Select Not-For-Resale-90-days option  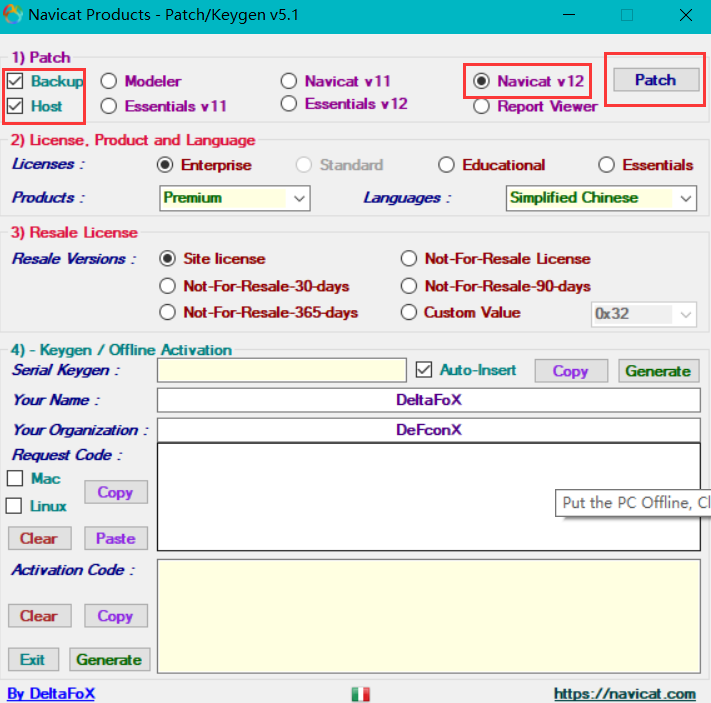click(x=409, y=286)
